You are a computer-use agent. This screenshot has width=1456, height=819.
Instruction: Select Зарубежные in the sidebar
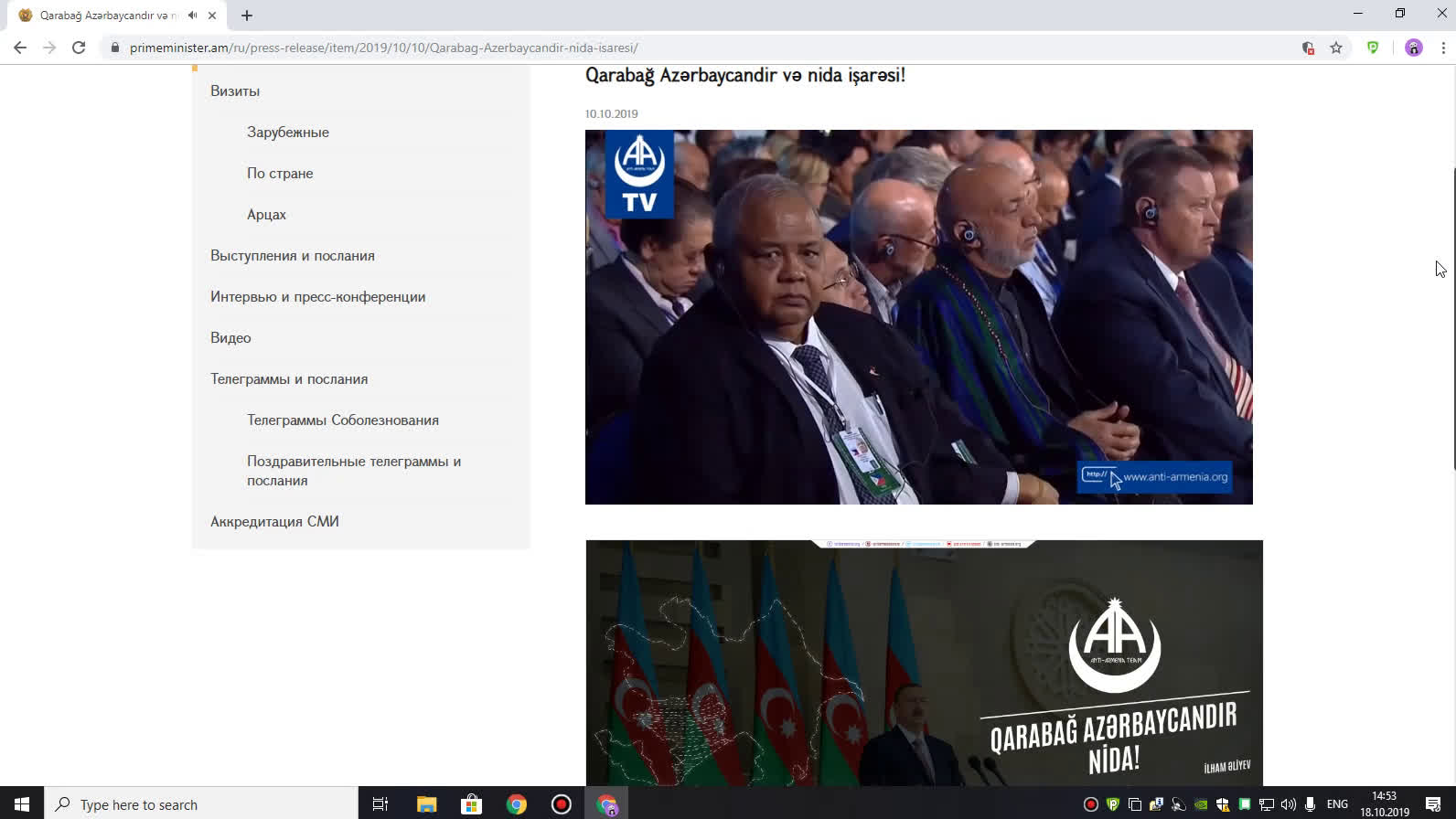click(x=287, y=132)
